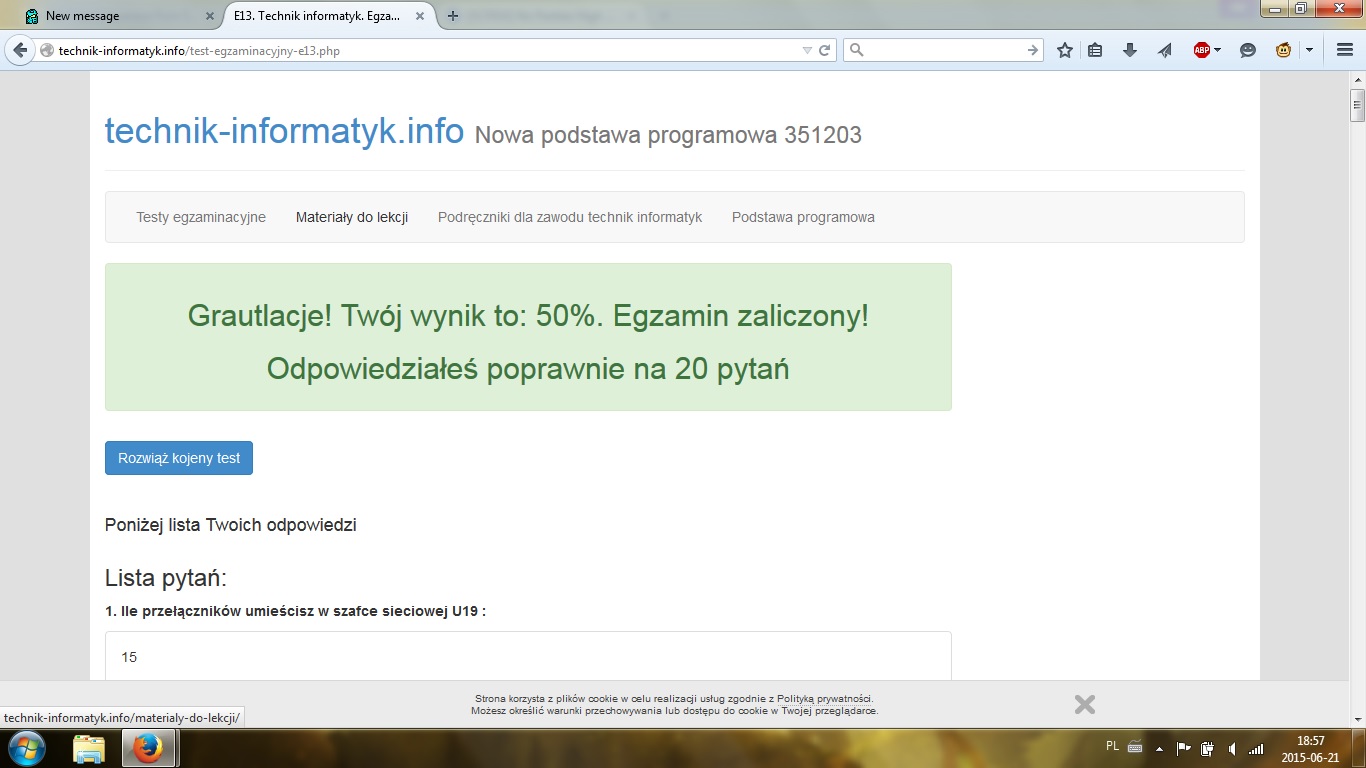Open Testy egzaminacyjne menu item
The width and height of the screenshot is (1366, 768).
(201, 217)
